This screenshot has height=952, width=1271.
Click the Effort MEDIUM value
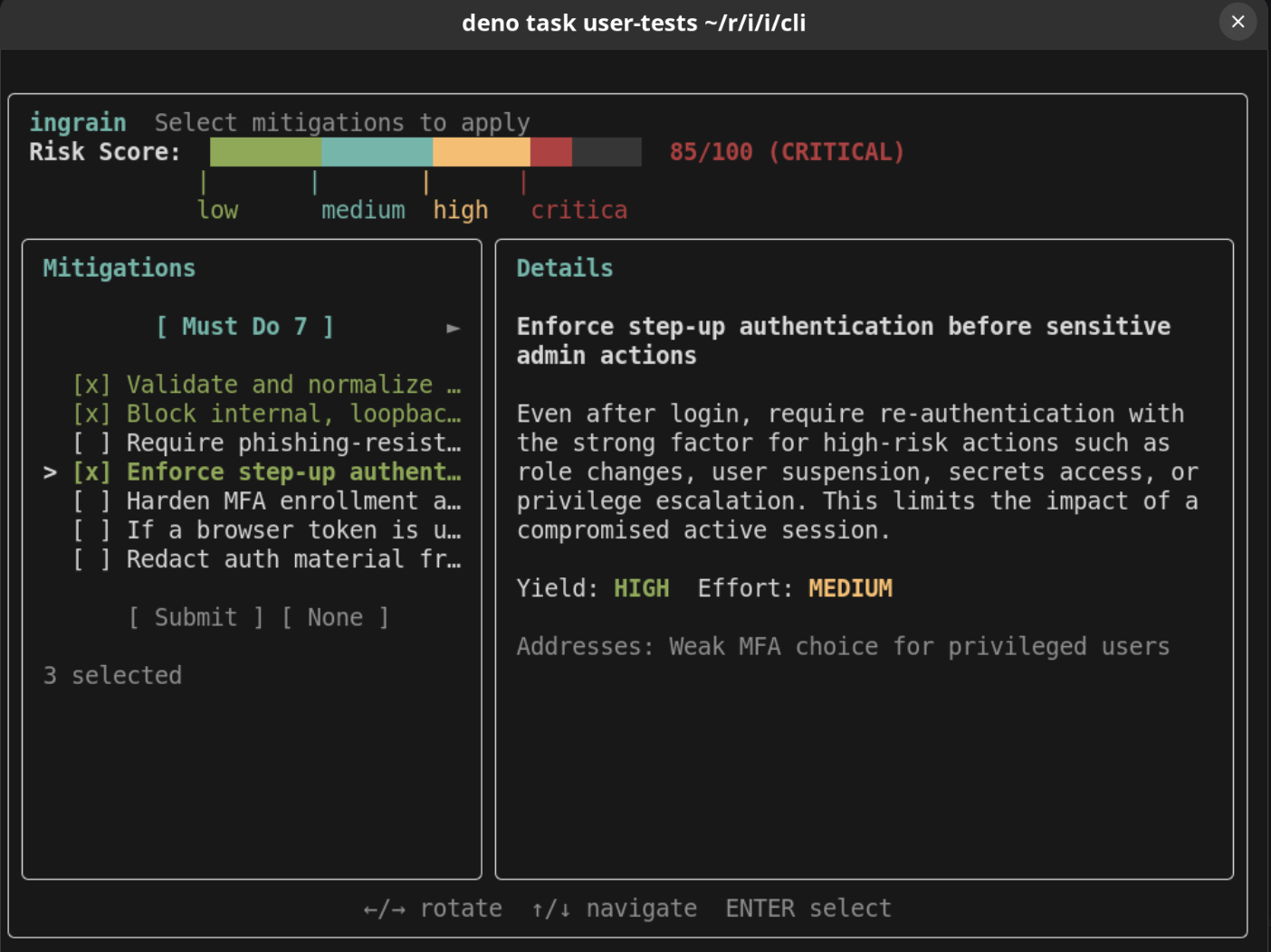click(850, 588)
